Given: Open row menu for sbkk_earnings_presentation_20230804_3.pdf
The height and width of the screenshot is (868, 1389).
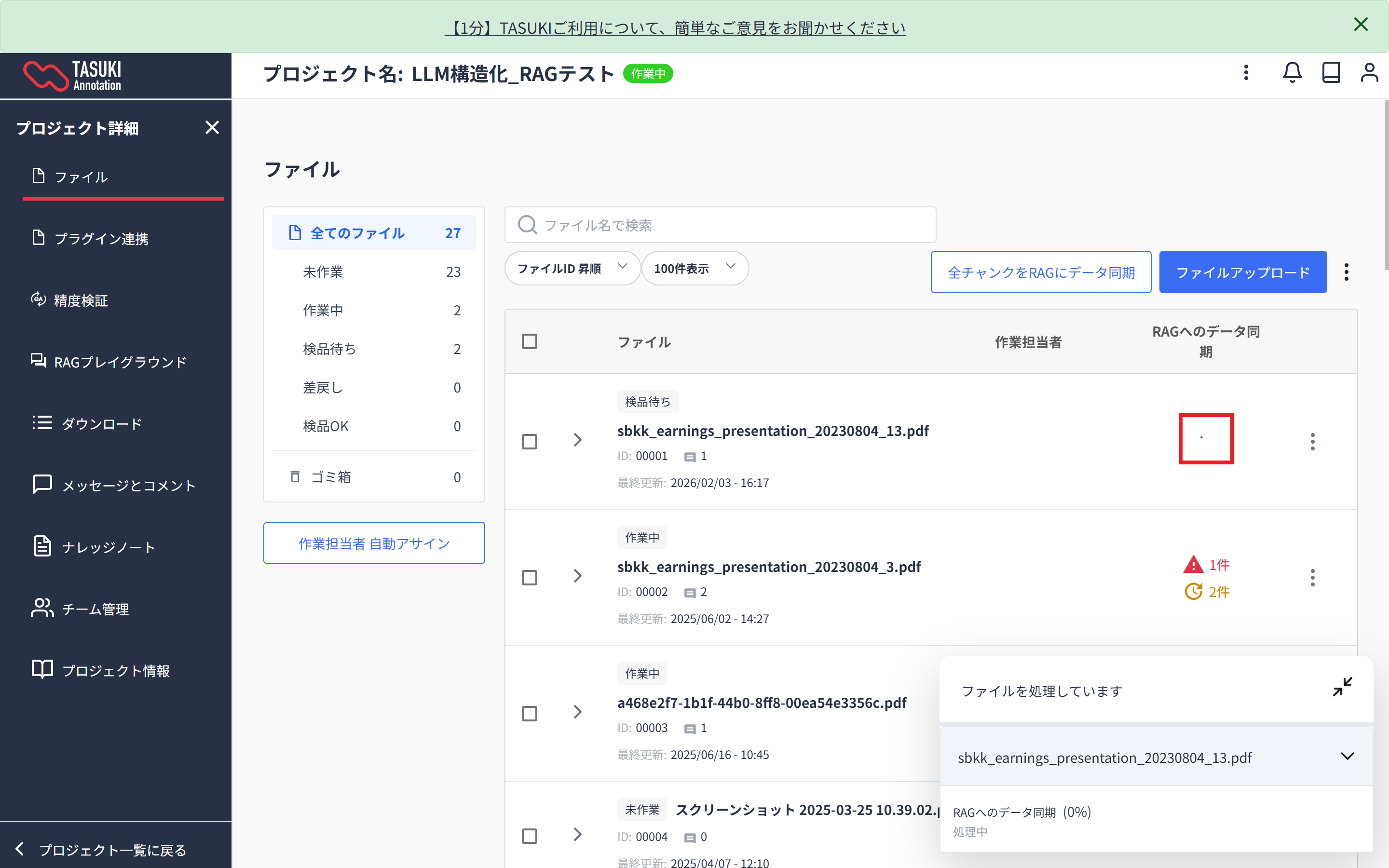Looking at the screenshot, I should [x=1312, y=578].
